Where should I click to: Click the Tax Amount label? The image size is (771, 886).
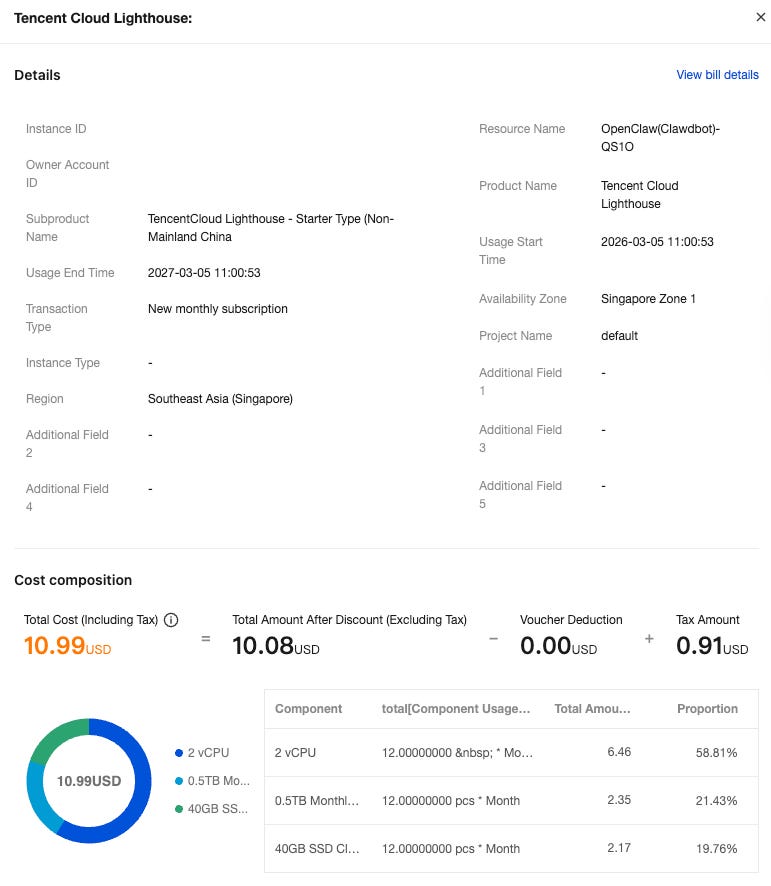[708, 620]
